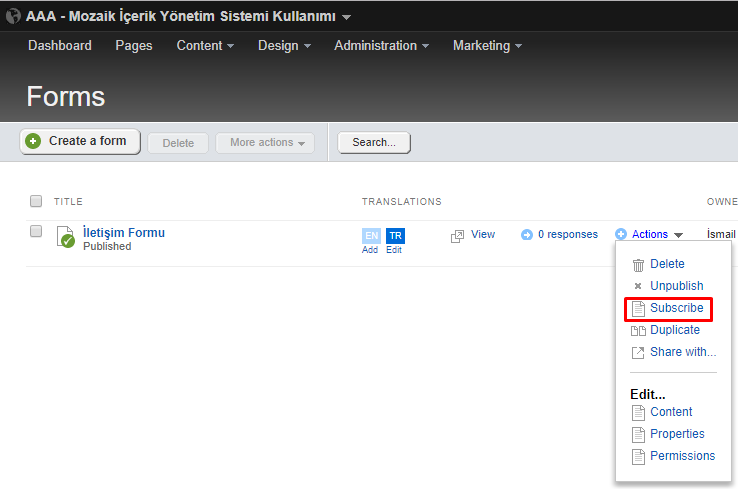Viewport: 738px width, 489px height.
Task: Expand the Marketing menu
Action: 487,46
